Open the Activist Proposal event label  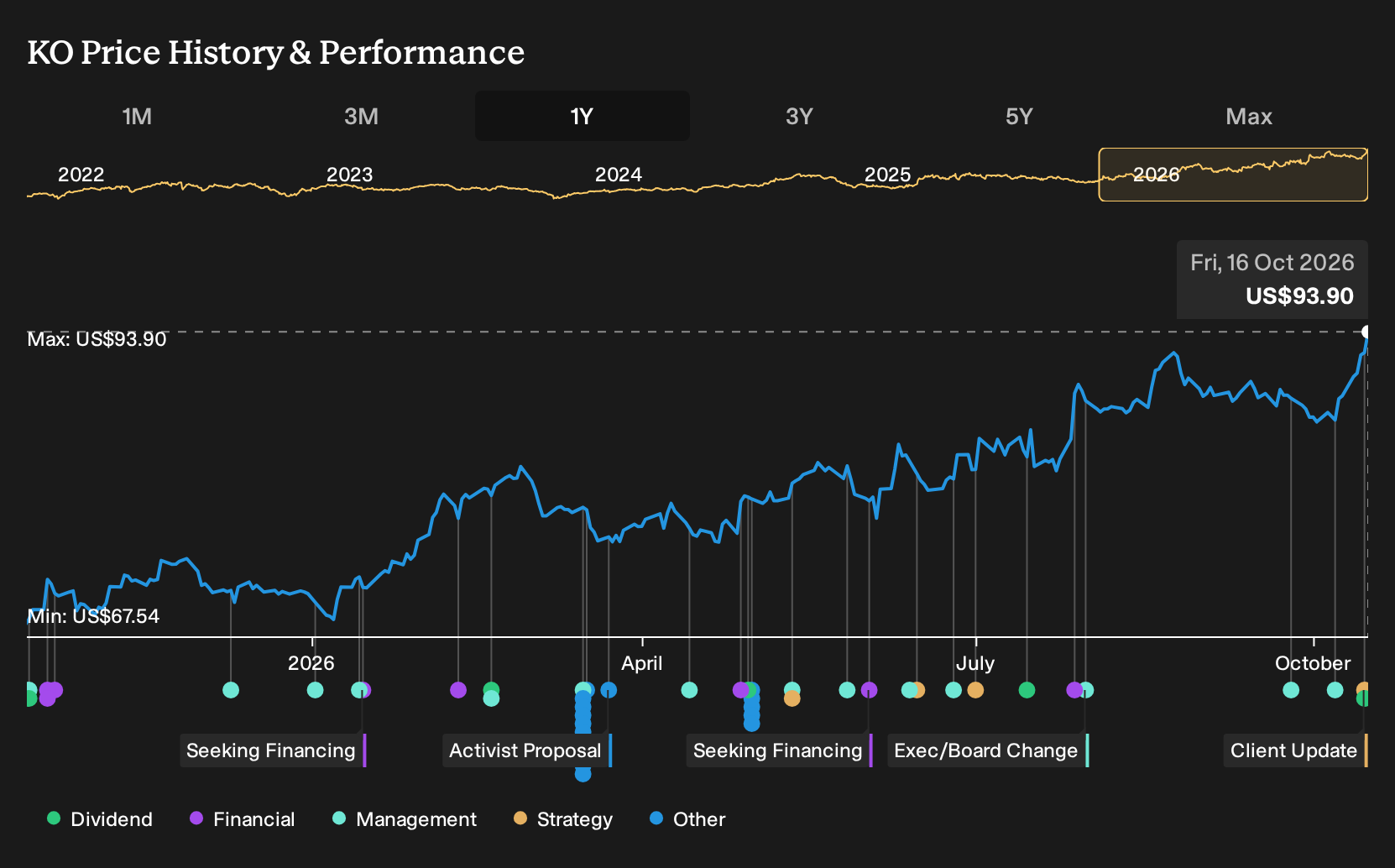[527, 750]
